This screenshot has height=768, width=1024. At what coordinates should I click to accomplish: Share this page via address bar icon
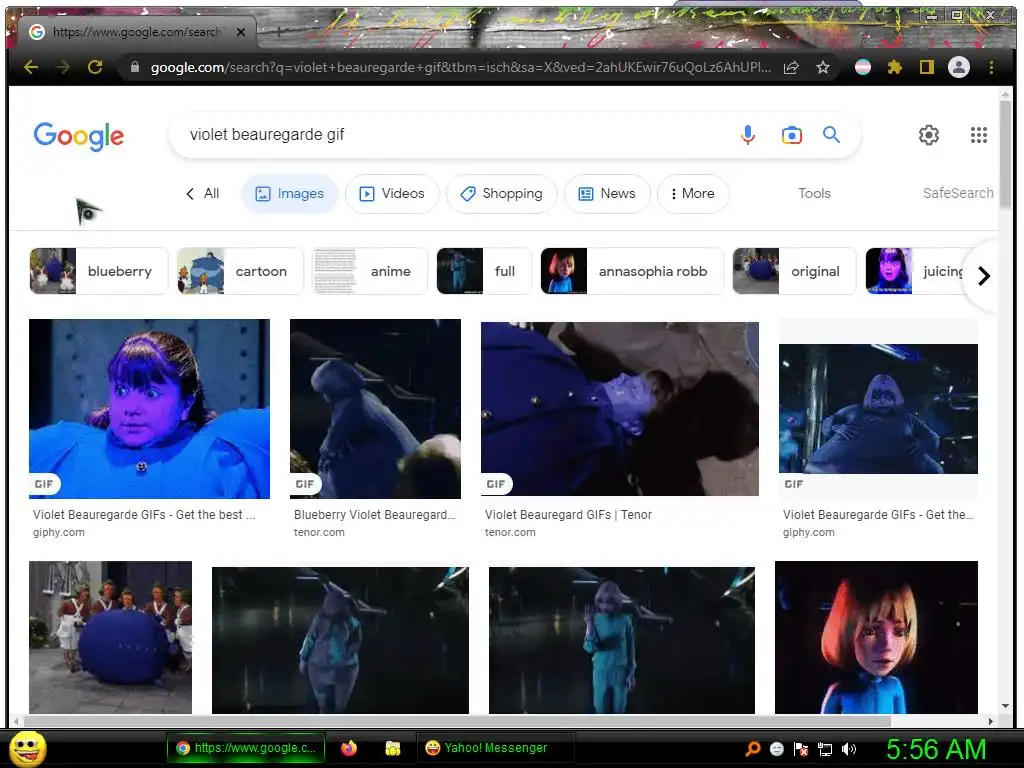791,67
